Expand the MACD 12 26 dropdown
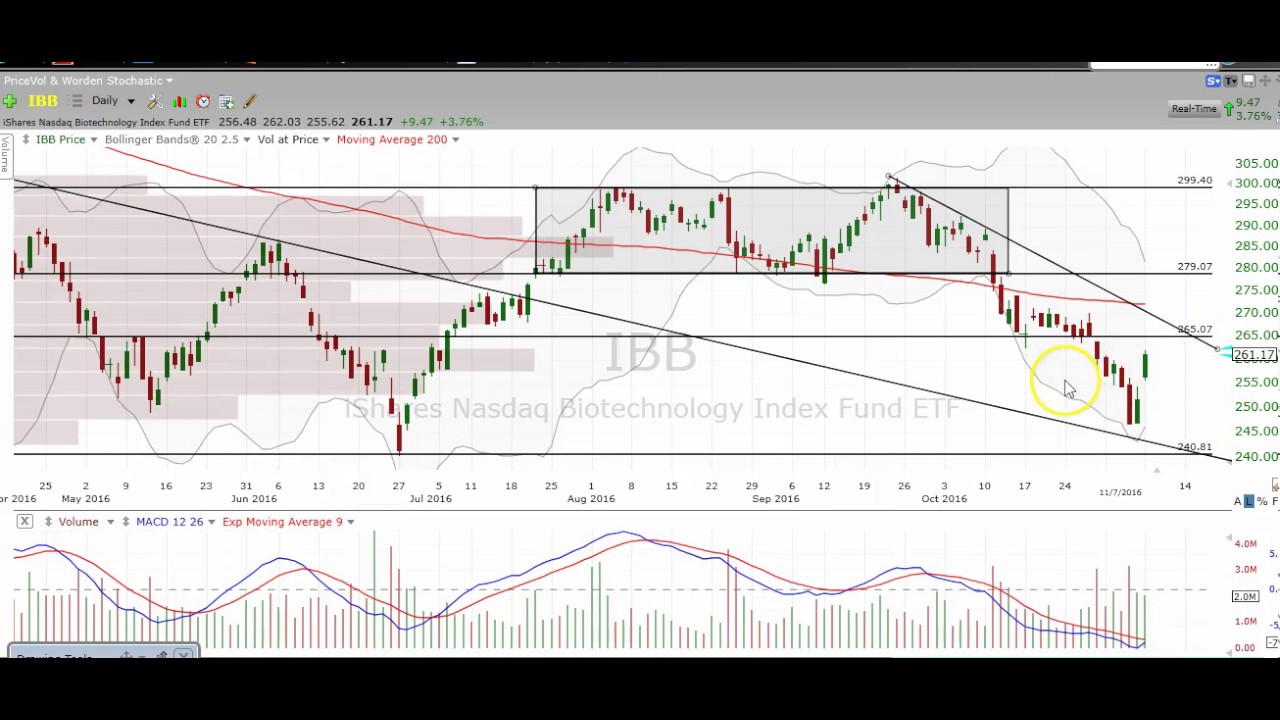This screenshot has width=1280, height=720. pos(211,522)
